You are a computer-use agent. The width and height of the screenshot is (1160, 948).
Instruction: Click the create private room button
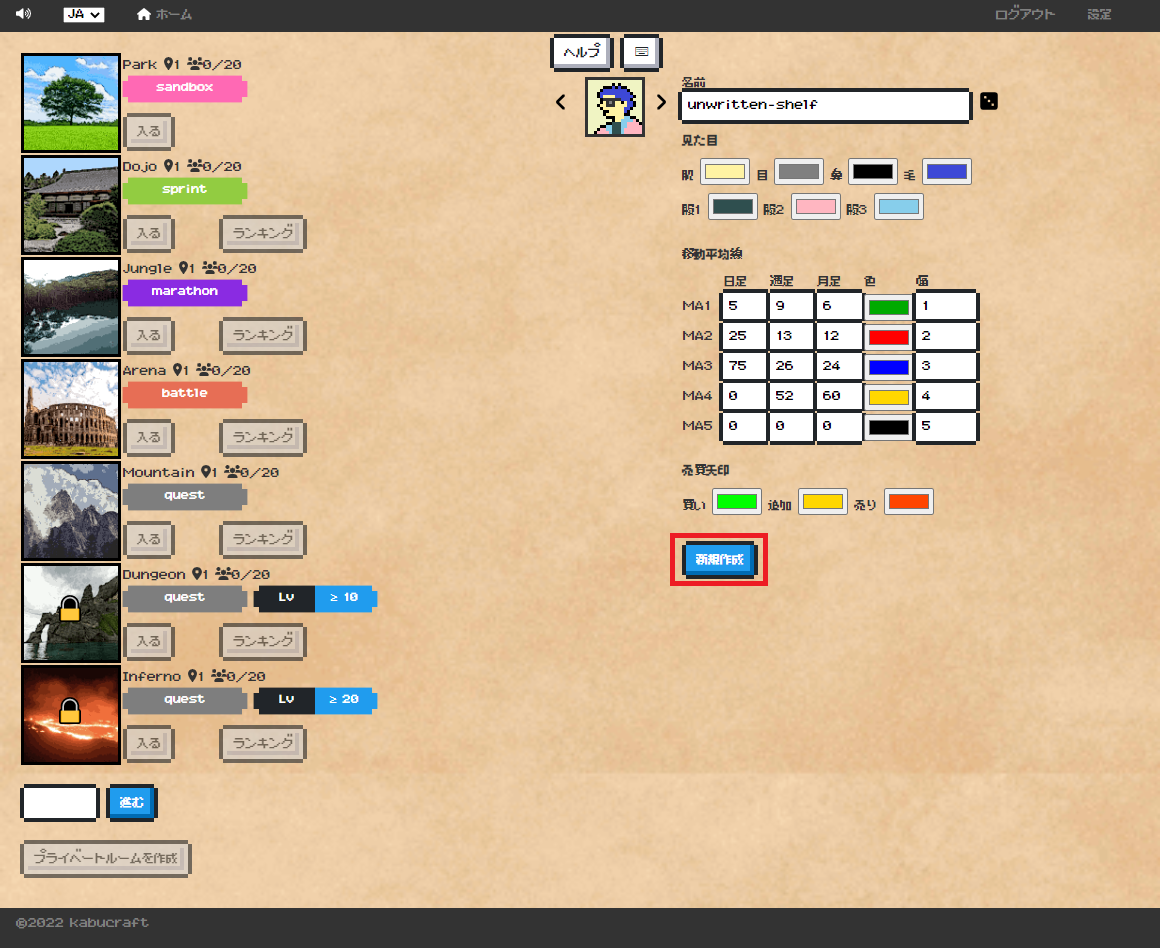point(105,858)
